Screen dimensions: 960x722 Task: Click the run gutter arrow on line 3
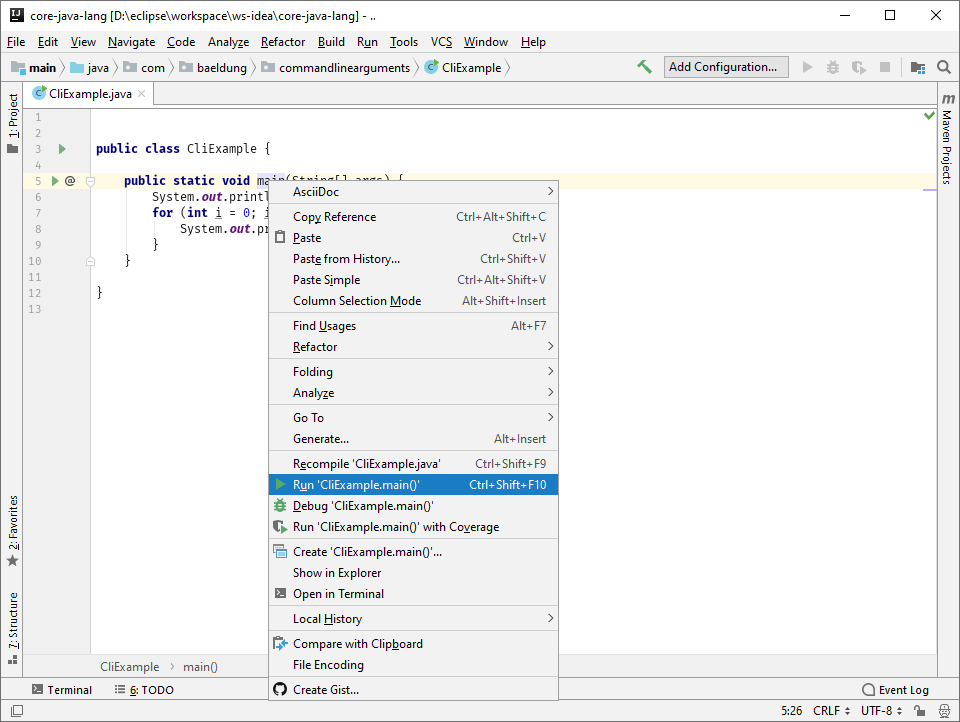click(x=62, y=149)
